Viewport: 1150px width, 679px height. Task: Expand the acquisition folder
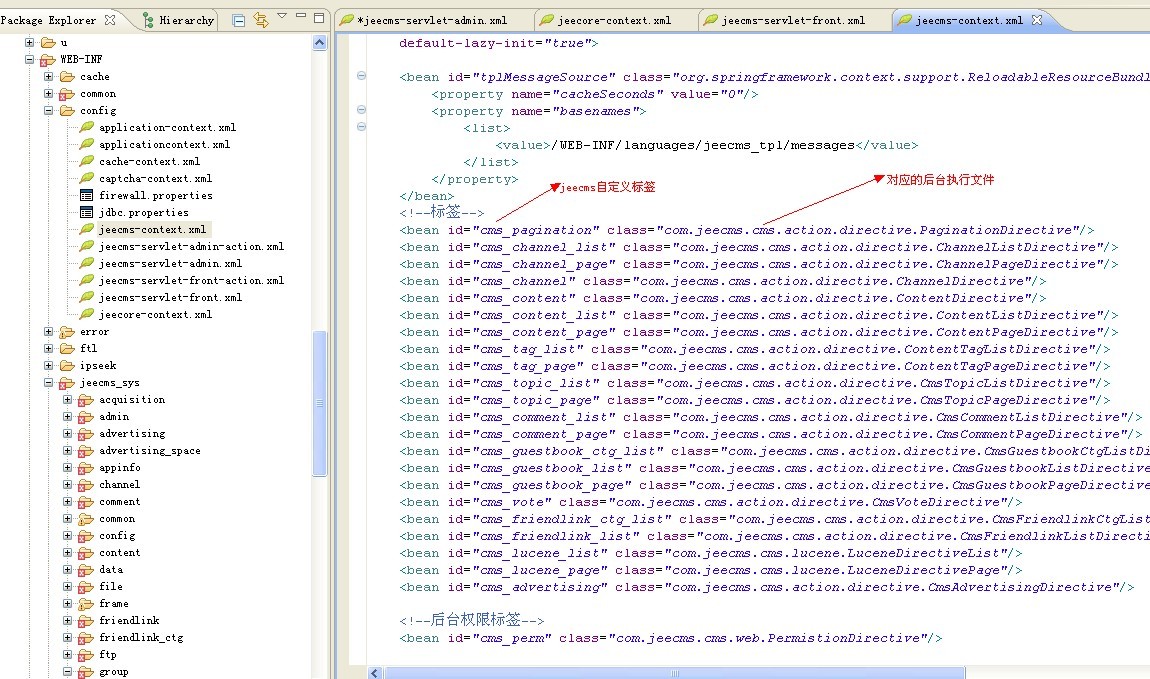(x=67, y=400)
